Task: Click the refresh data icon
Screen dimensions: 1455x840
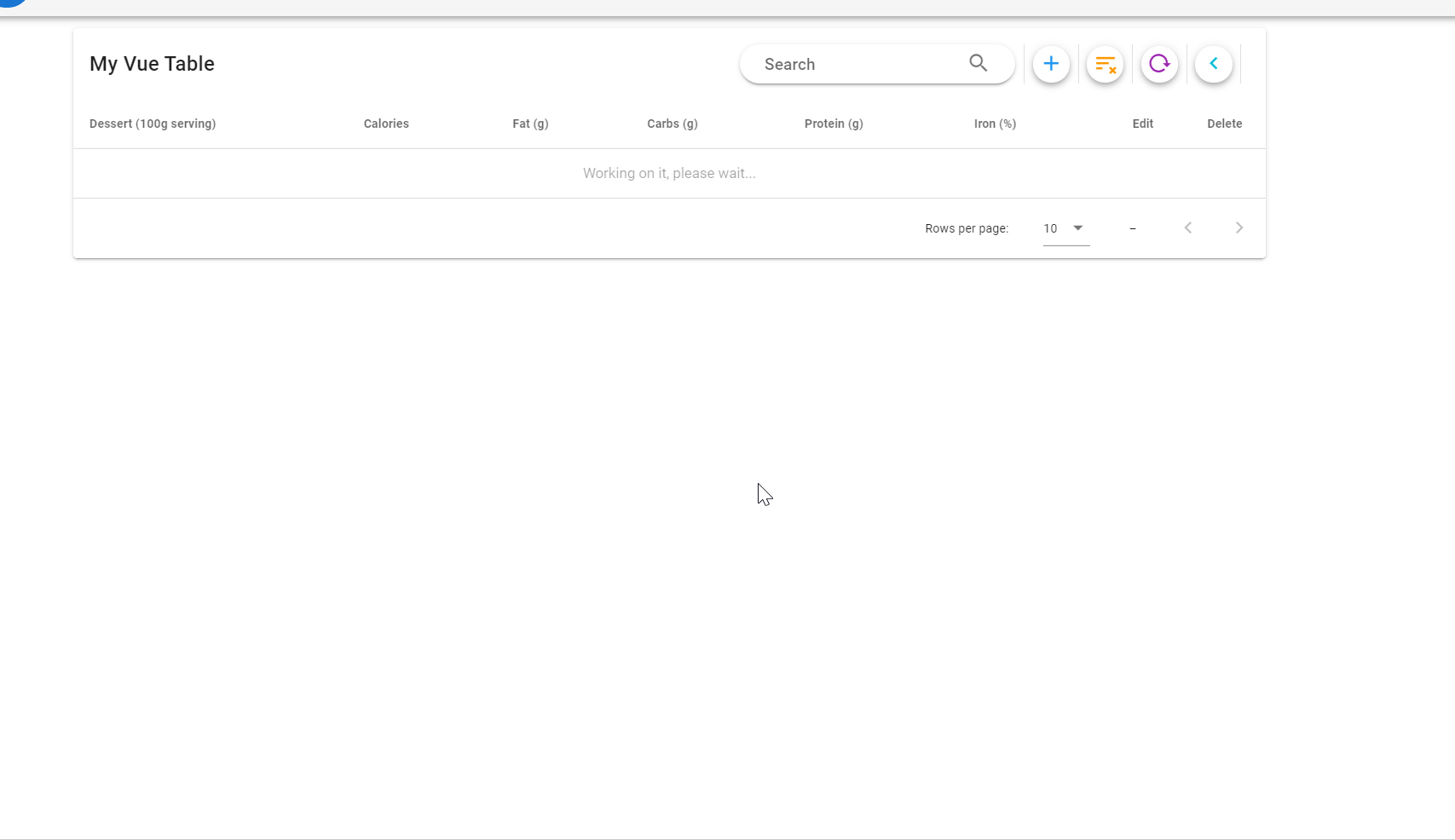Action: click(x=1159, y=64)
